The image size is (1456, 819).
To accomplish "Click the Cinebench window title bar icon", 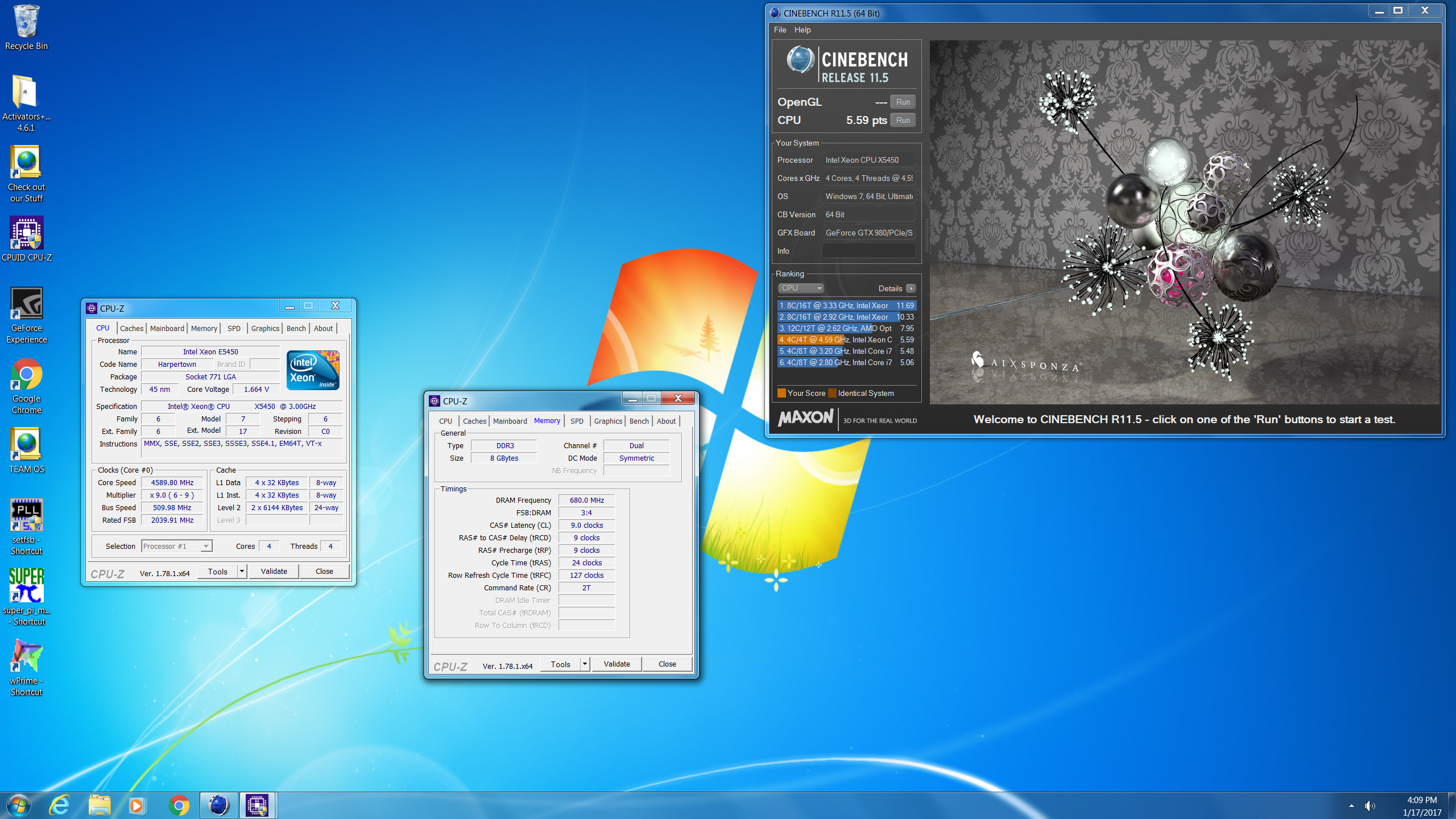I will pos(775,13).
